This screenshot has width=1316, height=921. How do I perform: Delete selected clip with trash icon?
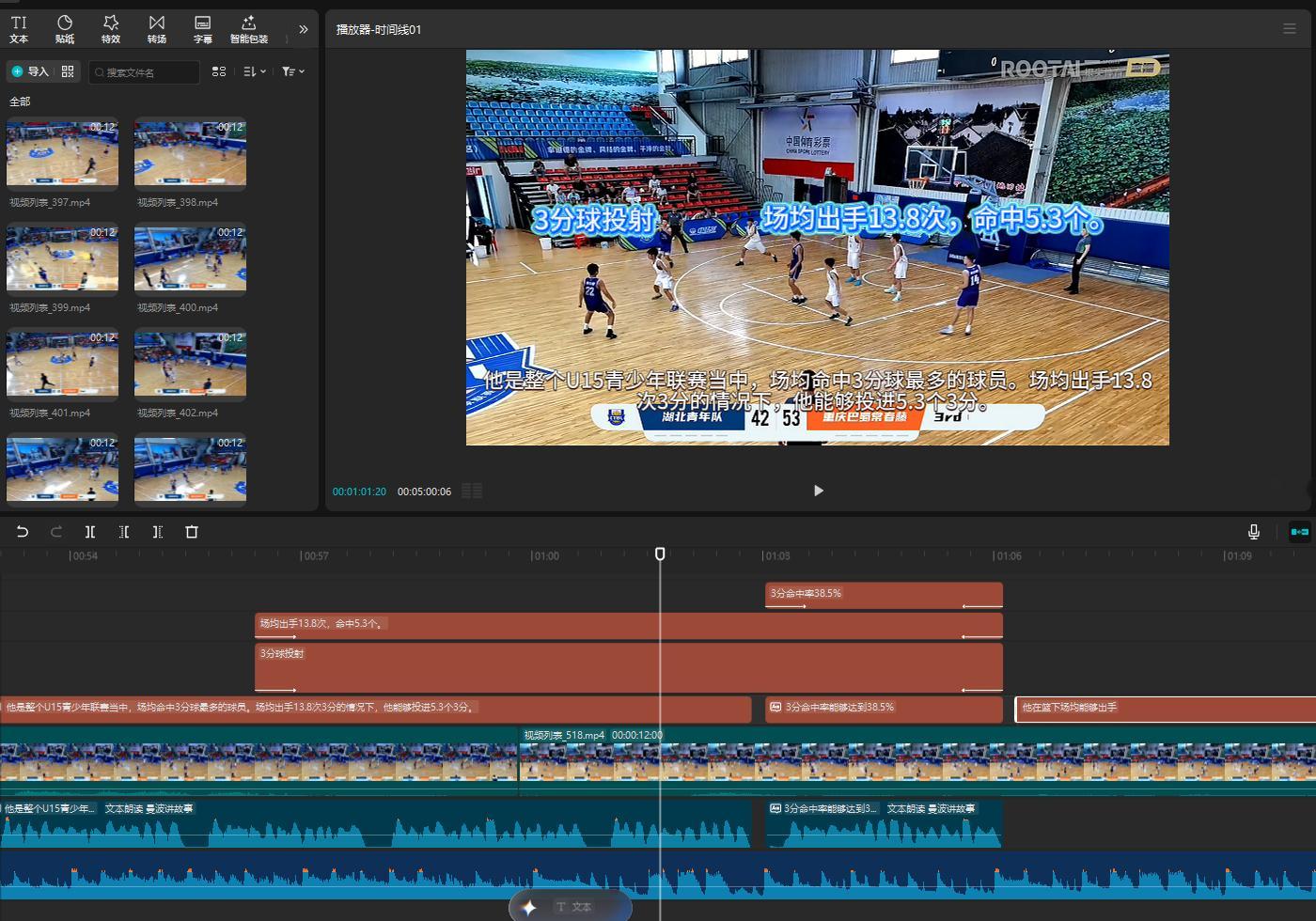pos(192,532)
